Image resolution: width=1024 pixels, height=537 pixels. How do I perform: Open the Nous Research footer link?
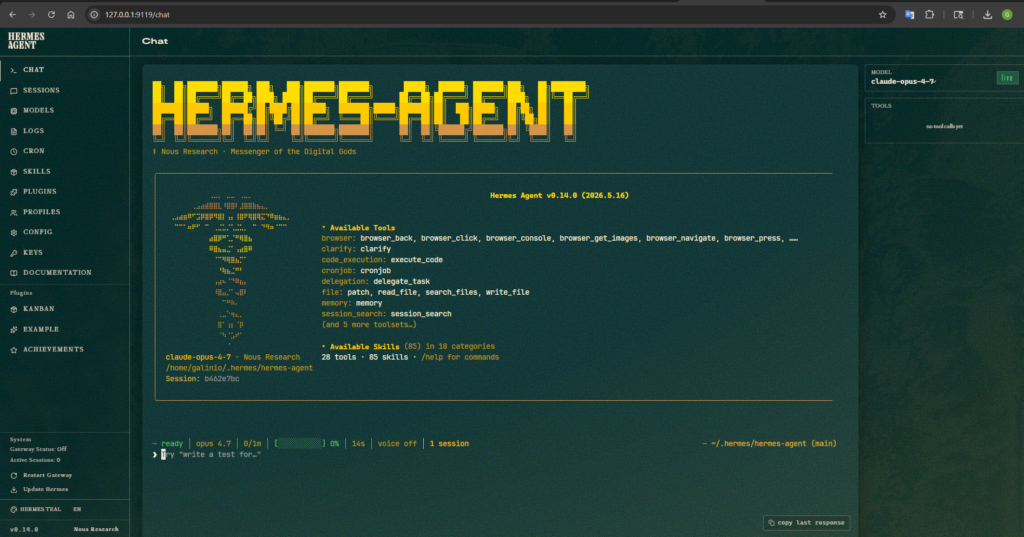(96, 530)
